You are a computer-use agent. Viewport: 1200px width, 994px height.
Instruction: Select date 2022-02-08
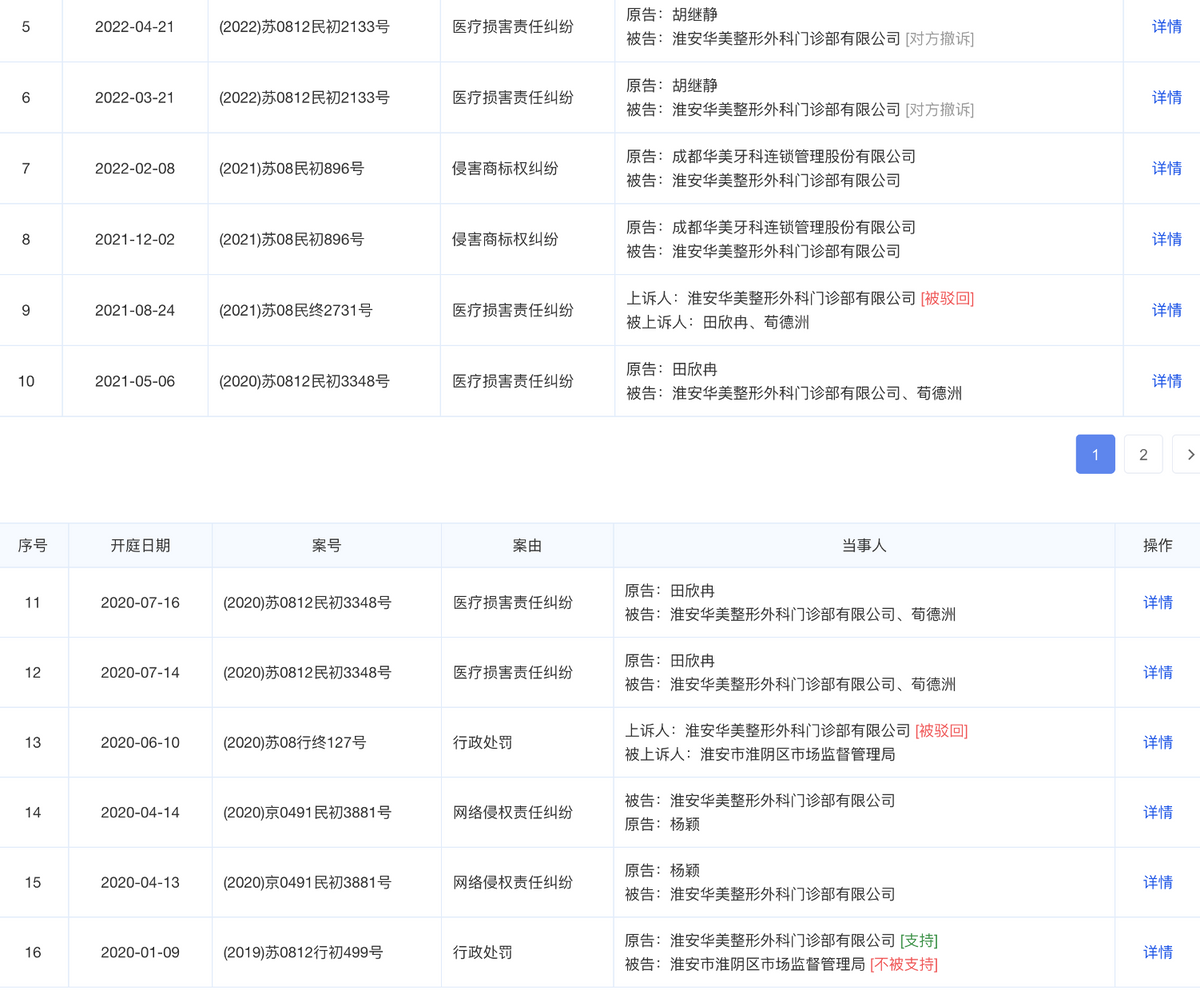click(x=135, y=168)
